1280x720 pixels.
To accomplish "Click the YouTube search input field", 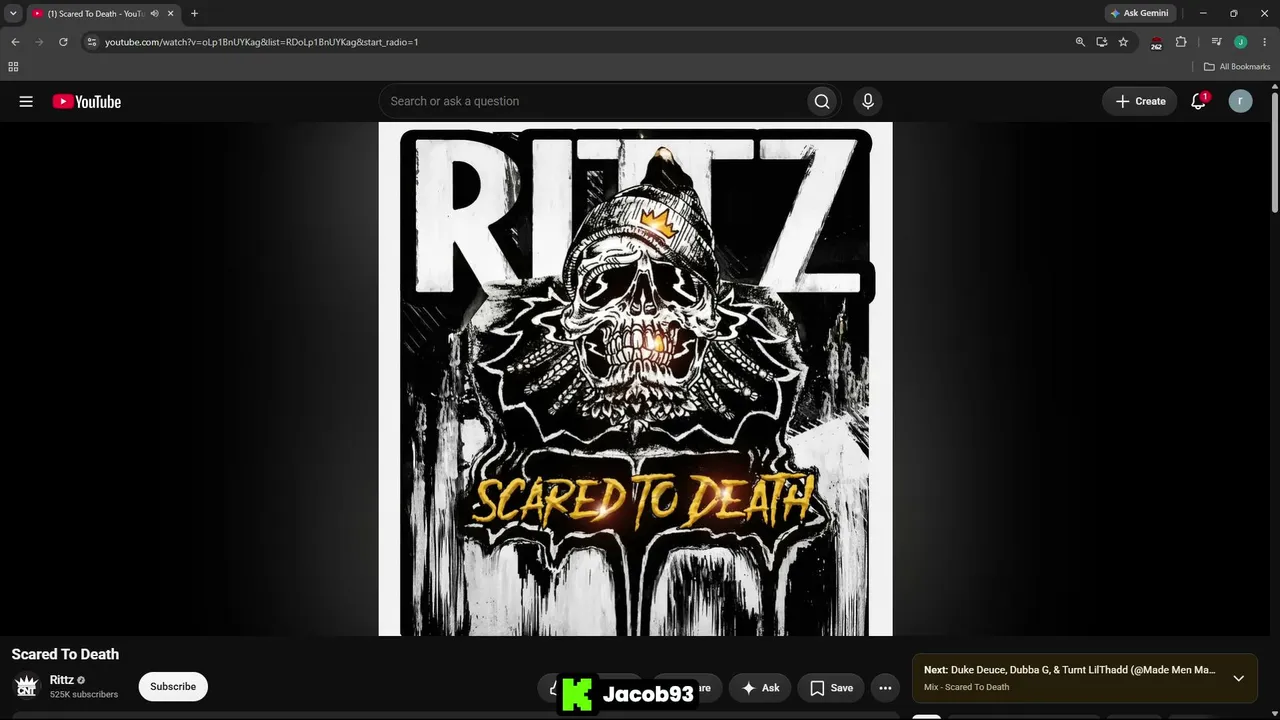I will (x=592, y=101).
